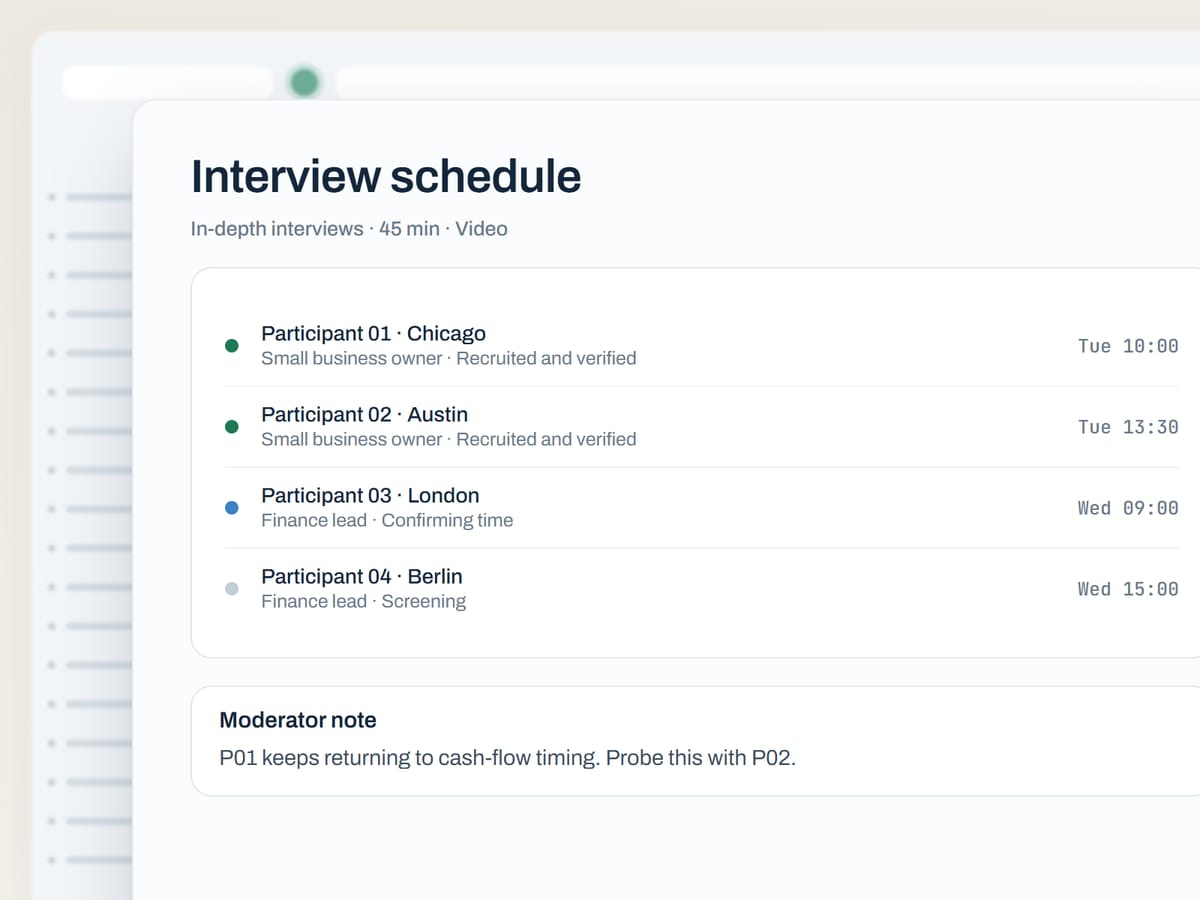The image size is (1200, 900).
Task: Select the Wed 09:00 time slot
Action: click(x=1128, y=508)
